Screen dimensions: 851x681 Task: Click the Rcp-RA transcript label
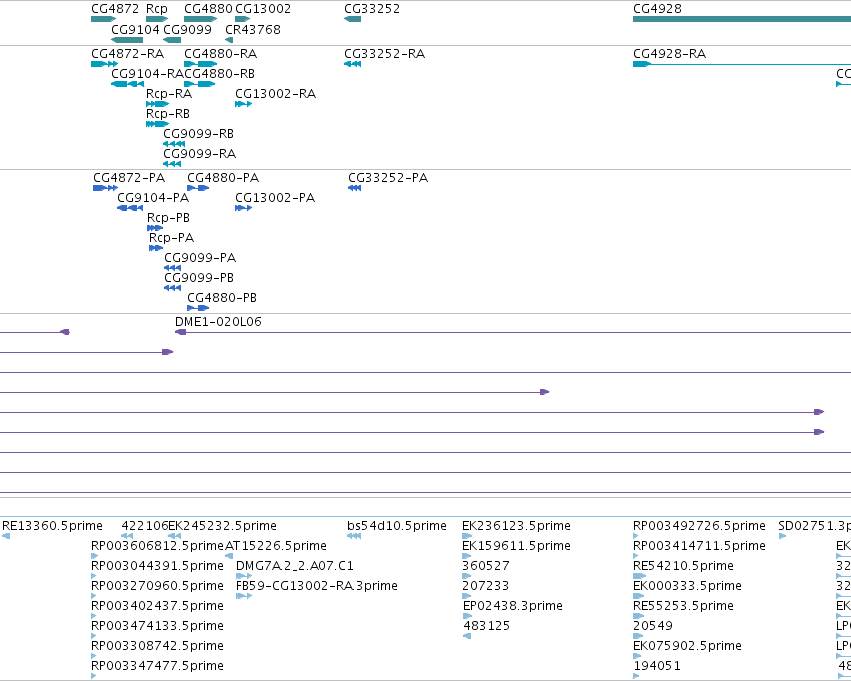point(169,94)
